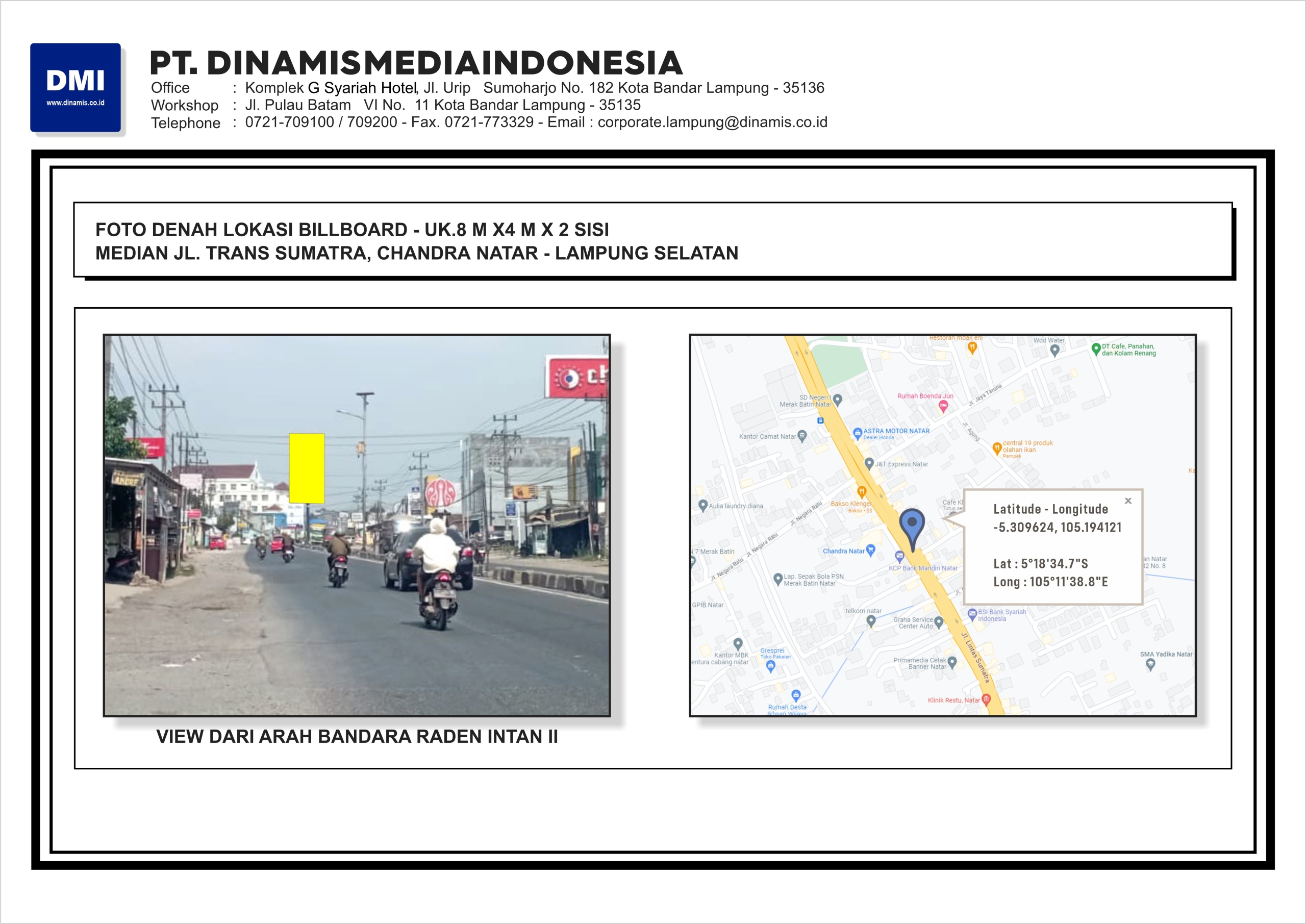
Task: Select the J&T Express Natar pin
Action: [869, 464]
